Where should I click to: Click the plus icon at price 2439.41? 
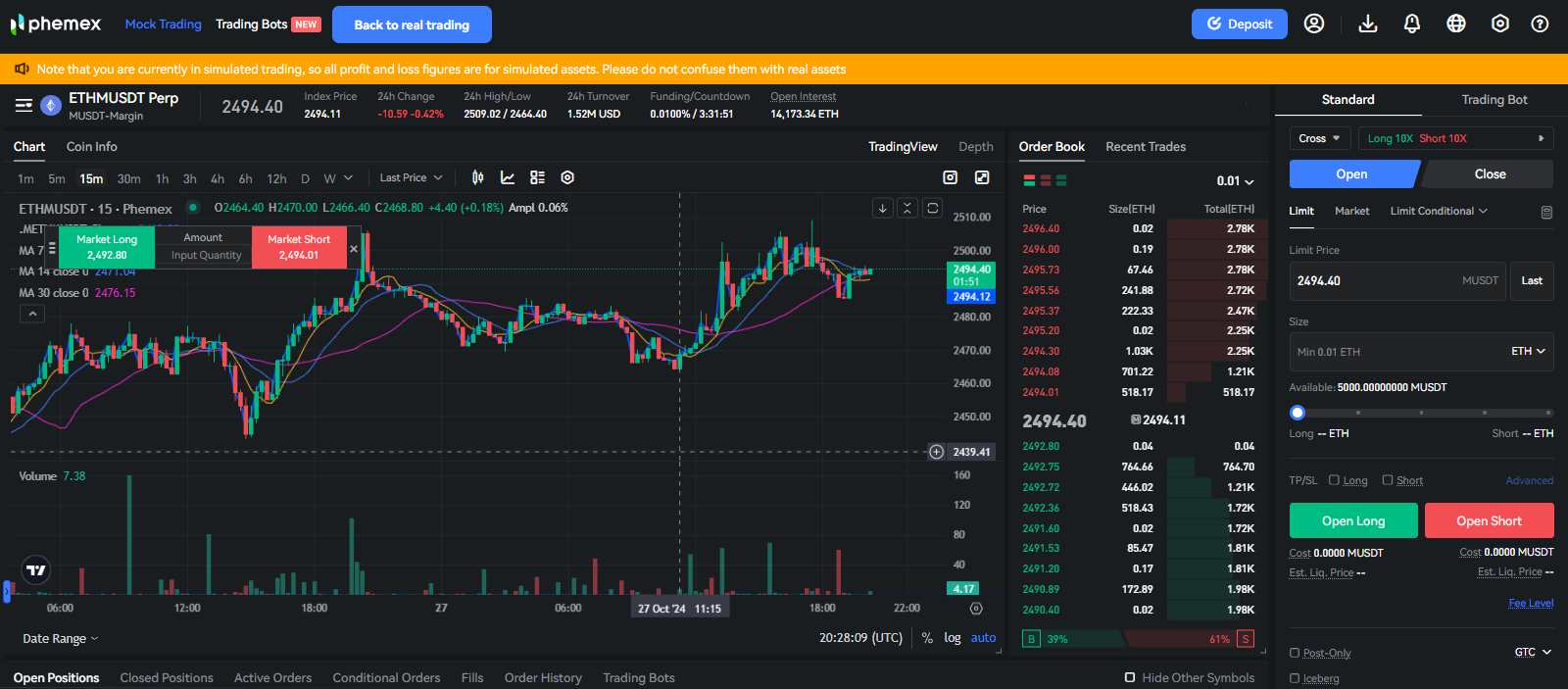[x=936, y=452]
